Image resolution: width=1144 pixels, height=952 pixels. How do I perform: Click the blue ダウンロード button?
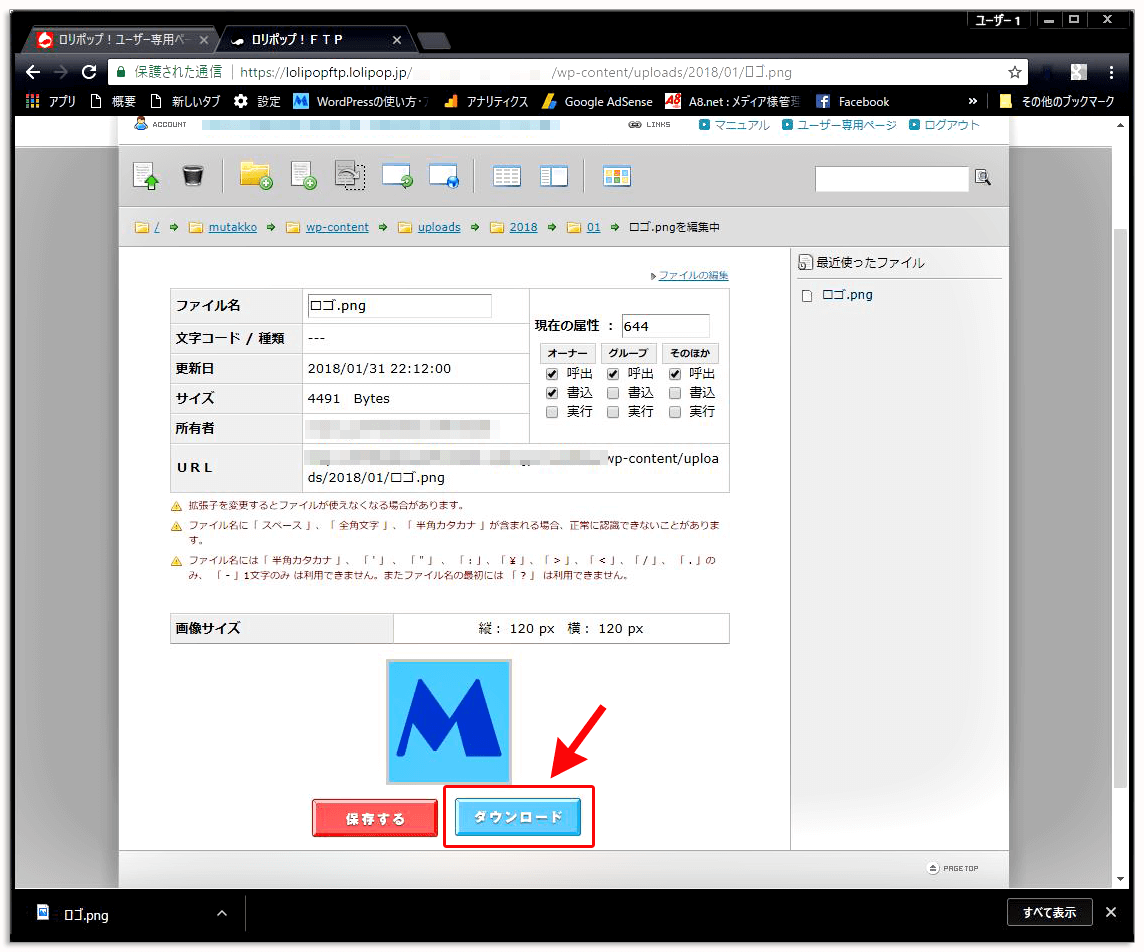click(x=518, y=817)
